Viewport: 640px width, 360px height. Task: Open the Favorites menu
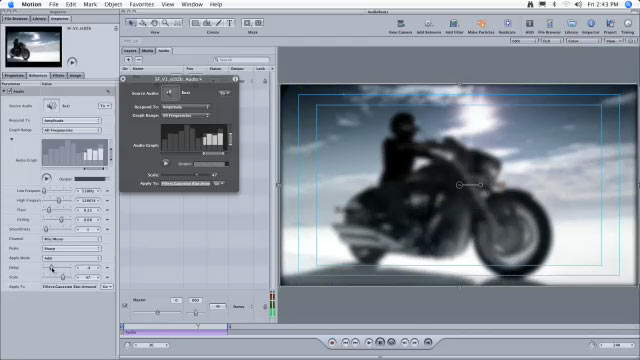(x=142, y=4)
